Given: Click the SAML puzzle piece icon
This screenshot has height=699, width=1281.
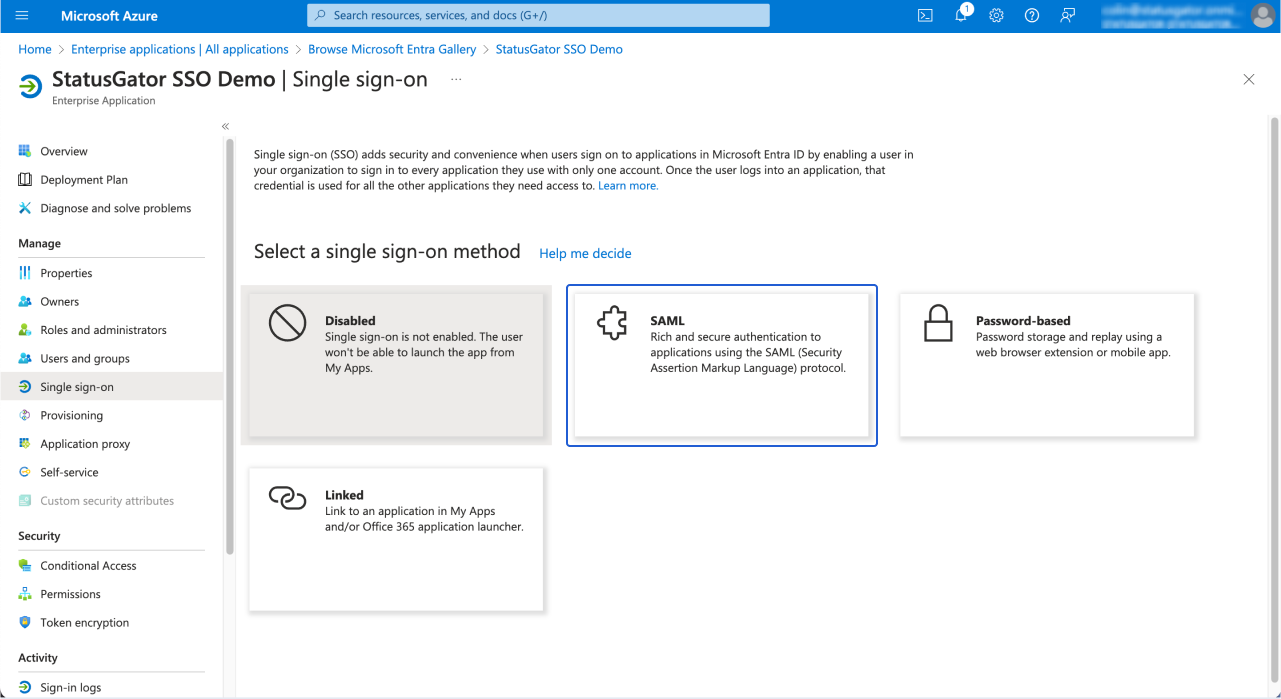Looking at the screenshot, I should pos(612,323).
